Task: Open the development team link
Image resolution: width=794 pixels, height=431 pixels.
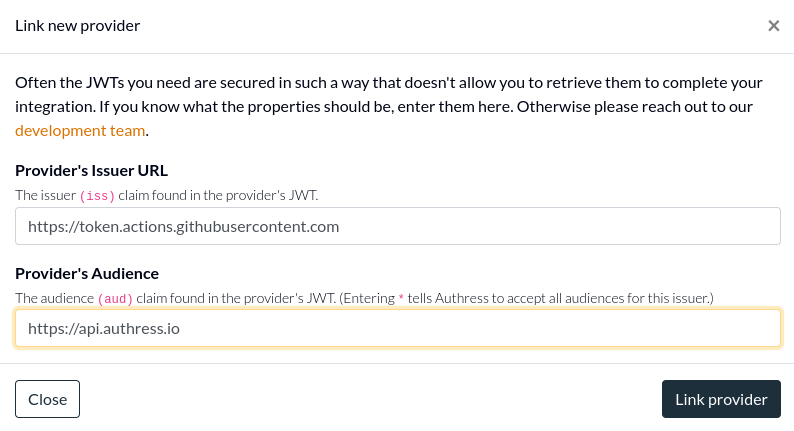Action: 80,130
